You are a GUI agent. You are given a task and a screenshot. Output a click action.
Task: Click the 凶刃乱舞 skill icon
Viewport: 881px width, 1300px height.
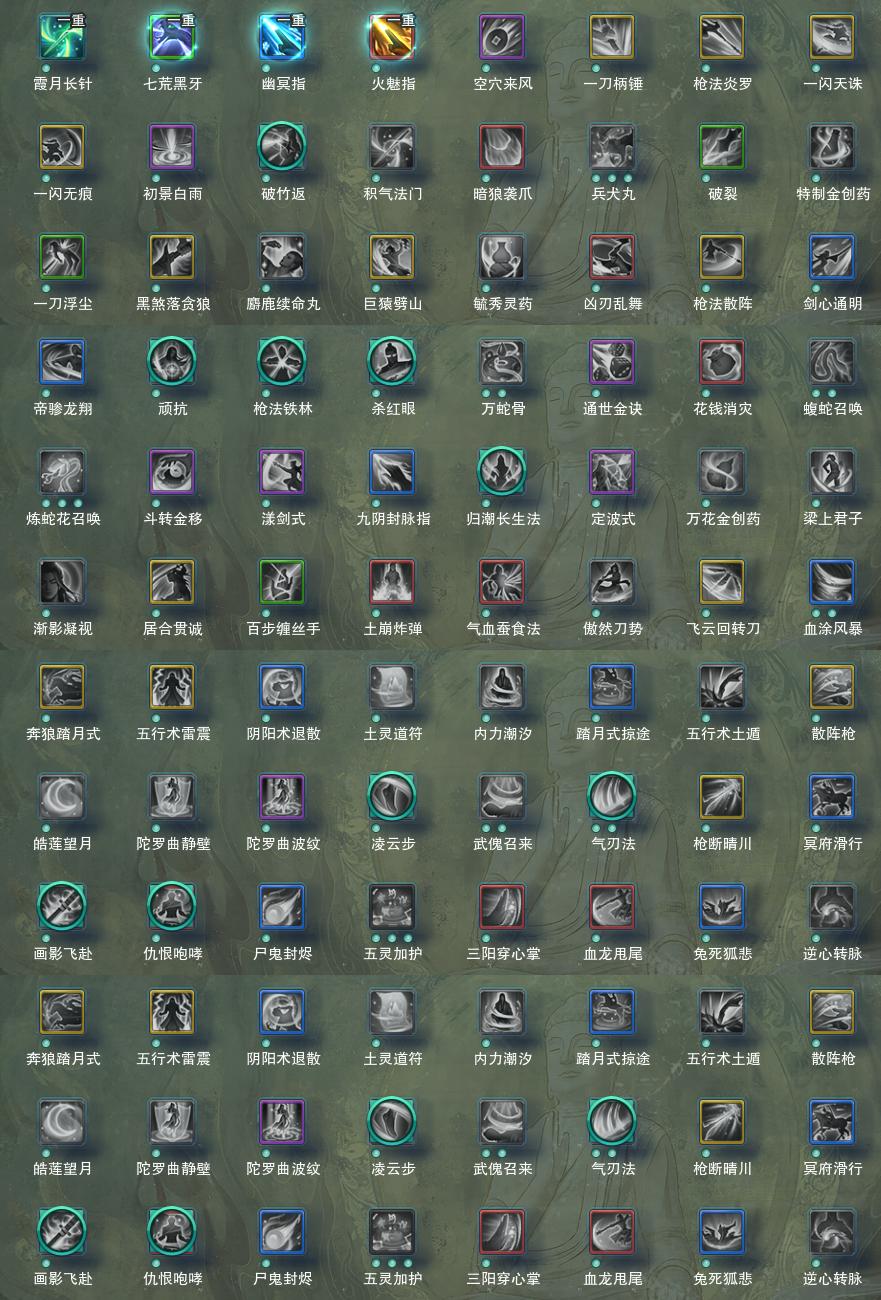(612, 257)
